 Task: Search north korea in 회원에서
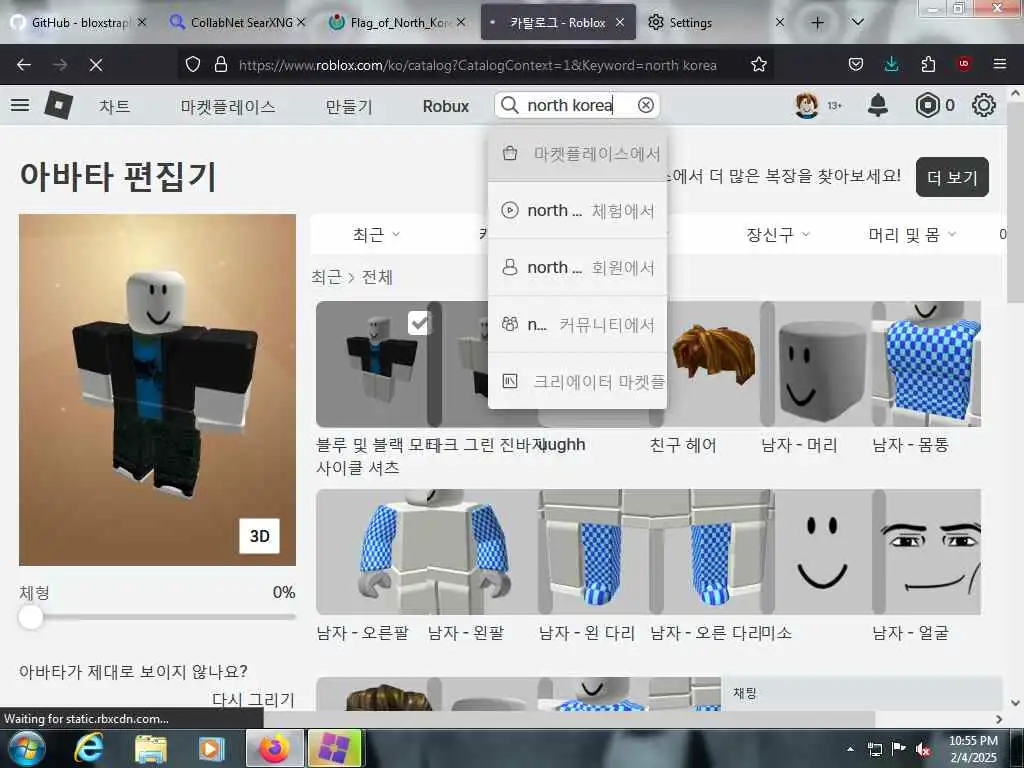(577, 267)
